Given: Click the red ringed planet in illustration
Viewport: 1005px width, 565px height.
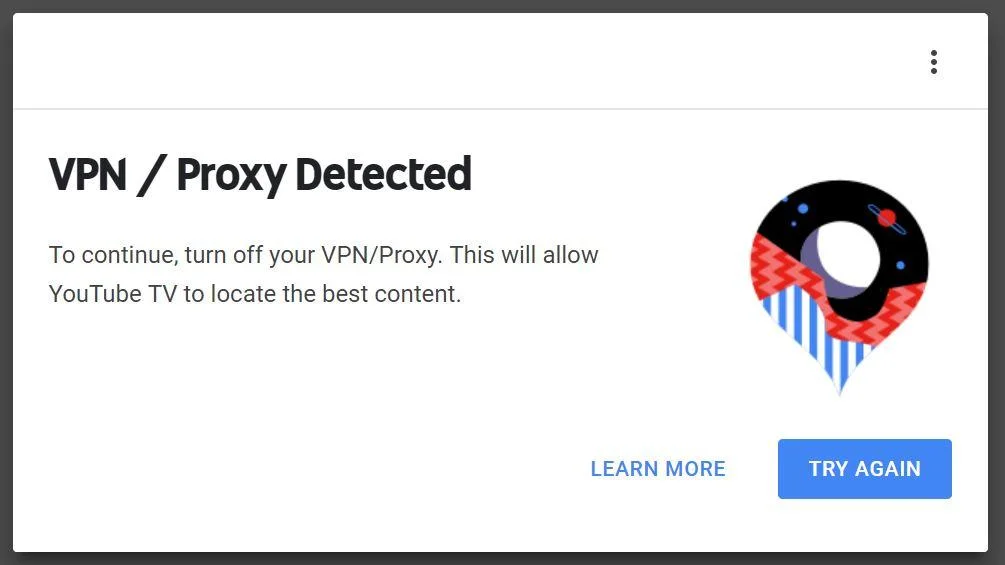Looking at the screenshot, I should click(x=886, y=218).
